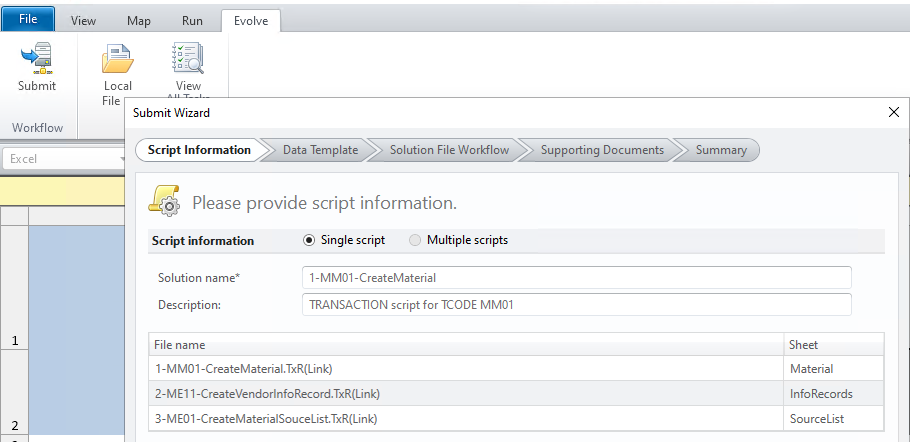Choose the Multiple scripts radio option
This screenshot has width=910, height=442.
(415, 240)
